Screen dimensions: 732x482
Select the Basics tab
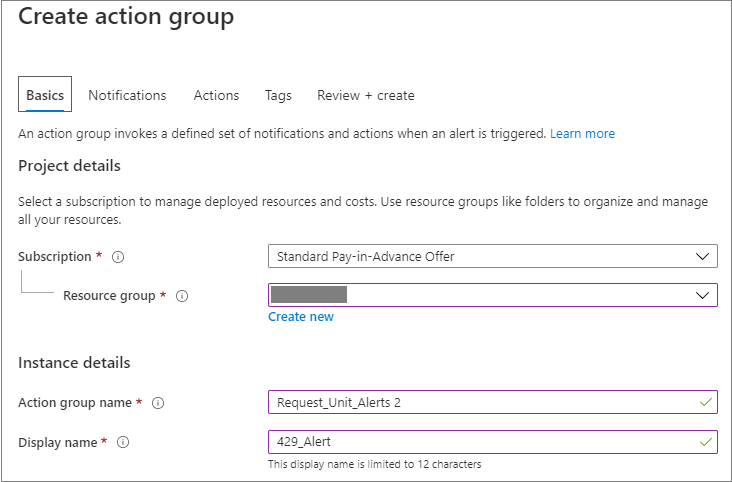coord(45,95)
